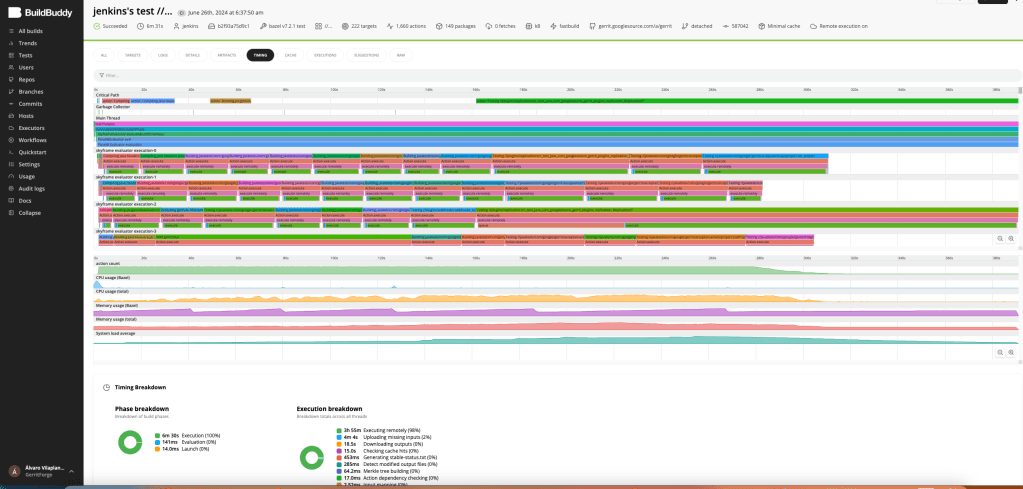Open the Trends sidebar icon
The height and width of the screenshot is (489, 1023).
tap(10, 44)
